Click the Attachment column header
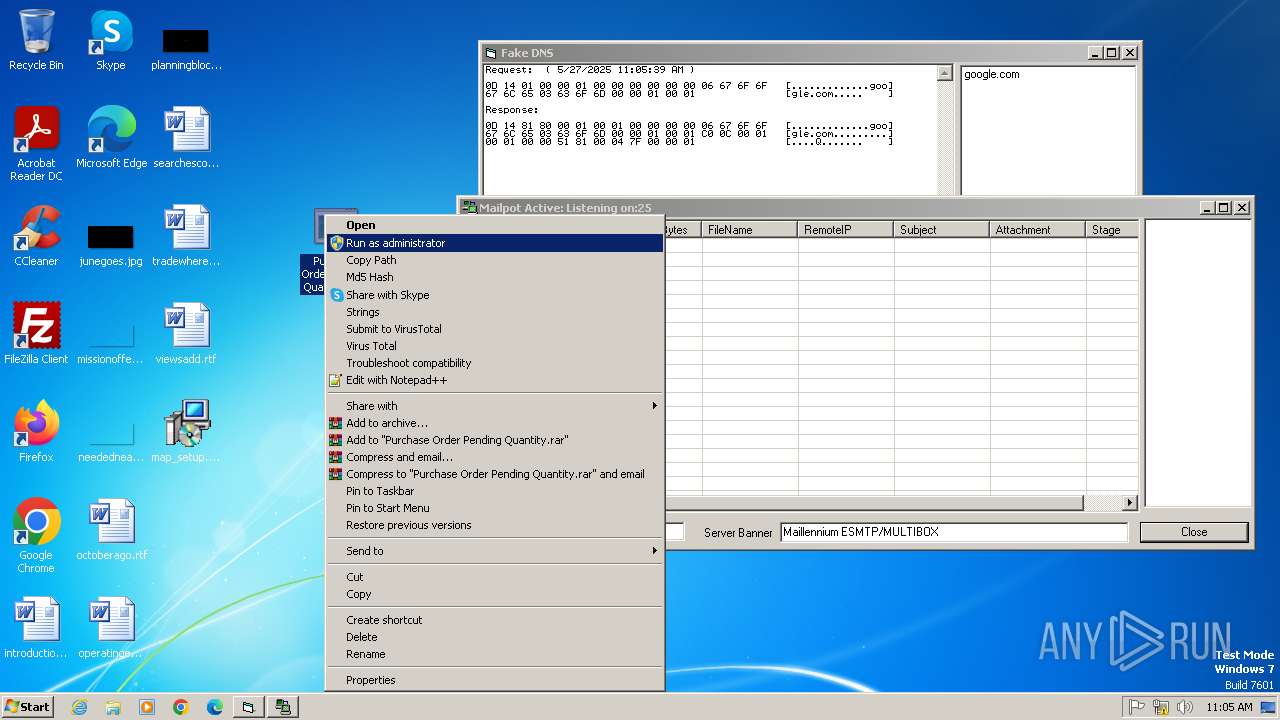 pyautogui.click(x=1038, y=230)
